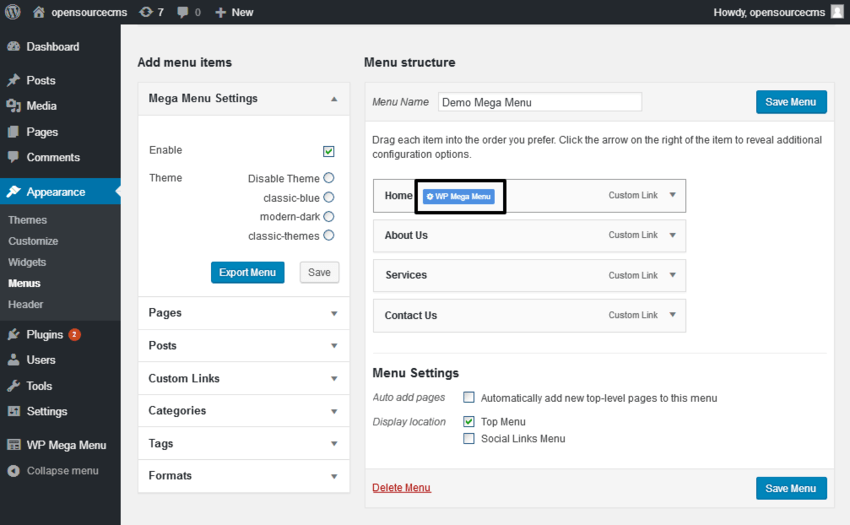Open the Header submenu item
Screen dimensions: 850x525
25,304
